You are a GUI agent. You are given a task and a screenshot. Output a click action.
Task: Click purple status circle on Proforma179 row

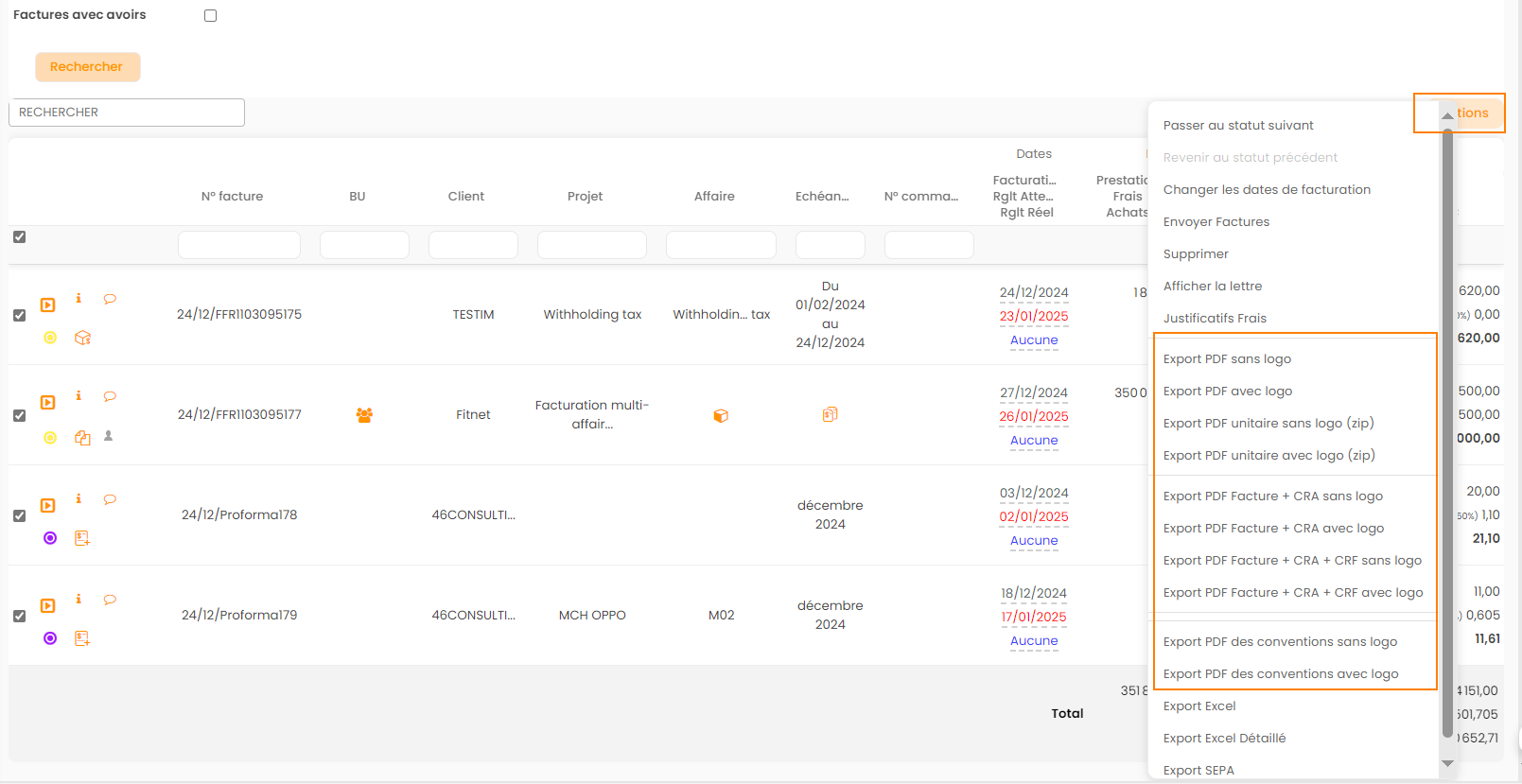[50, 638]
